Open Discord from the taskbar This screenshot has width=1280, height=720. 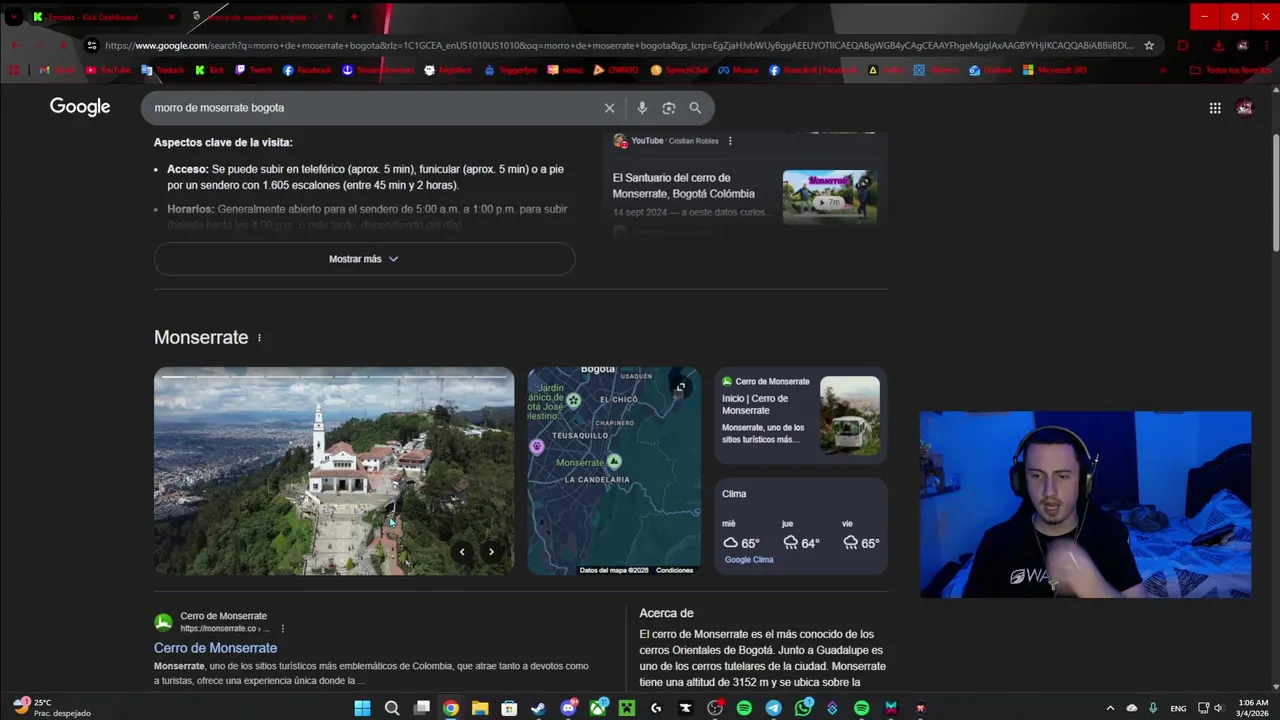568,708
